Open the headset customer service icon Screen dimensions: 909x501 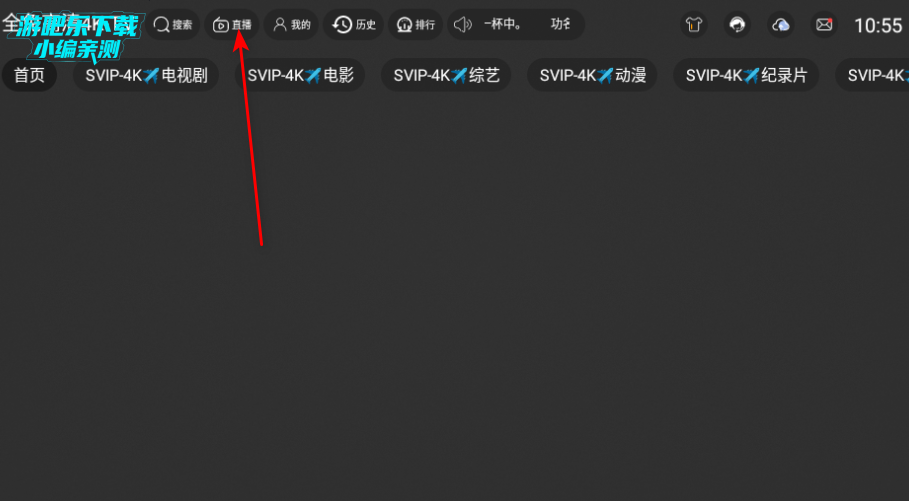click(737, 25)
